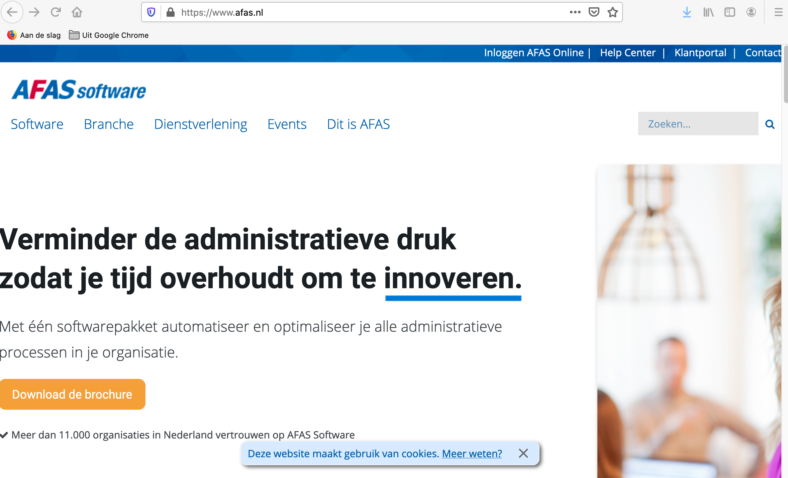Open 'Inloggen AFAS Online' link
The height and width of the screenshot is (478, 788).
coord(534,53)
